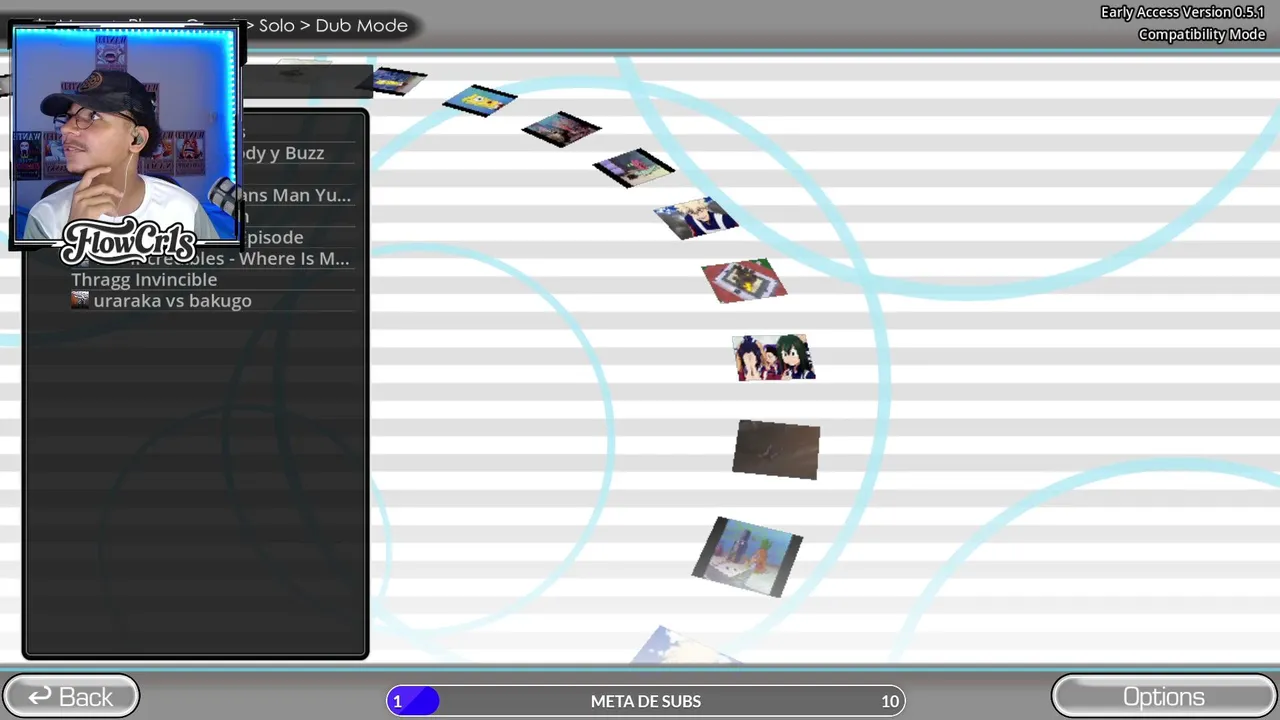The height and width of the screenshot is (720, 1280).
Task: Click the blond Bakugo character thumbnail
Action: coord(696,217)
